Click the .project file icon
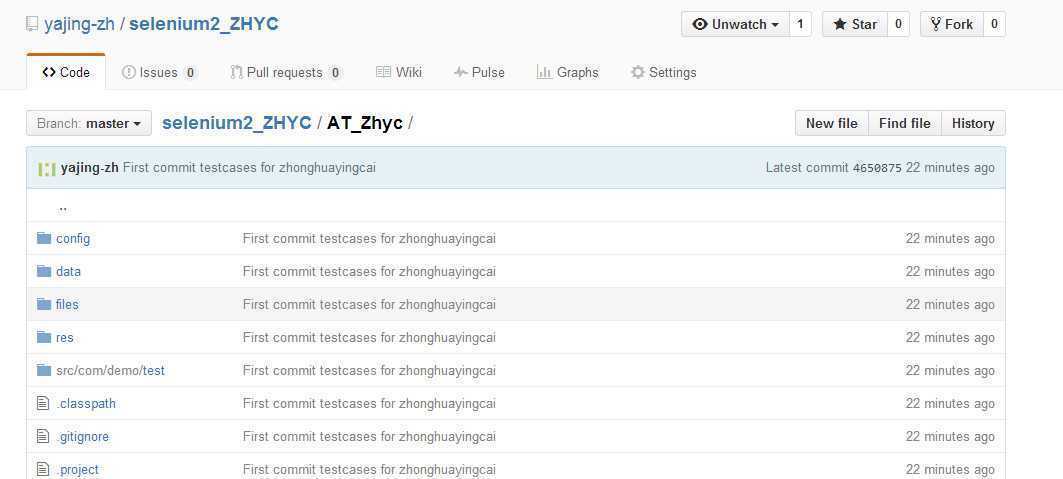This screenshot has width=1063, height=479. [43, 469]
